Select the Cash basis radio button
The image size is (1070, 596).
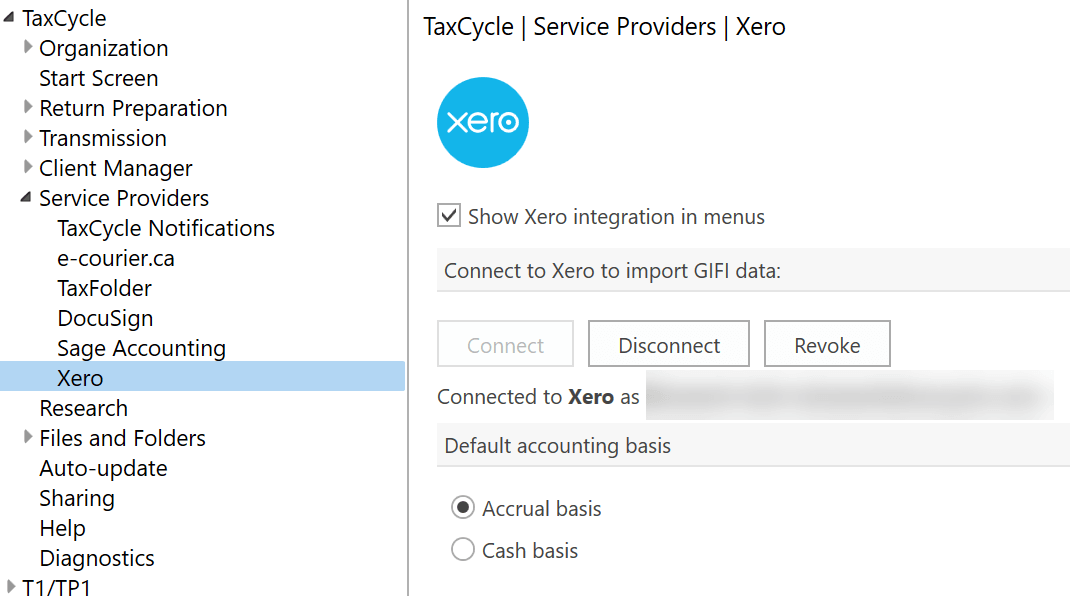point(463,550)
